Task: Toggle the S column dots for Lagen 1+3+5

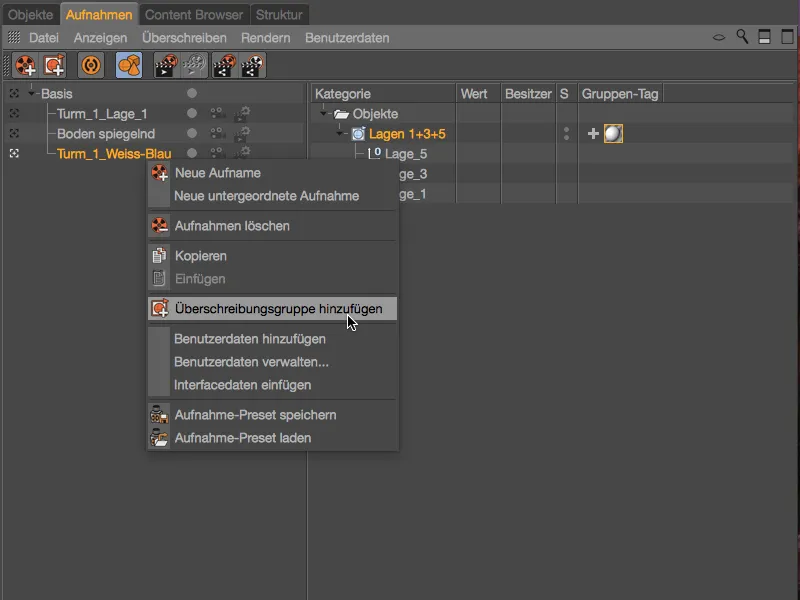Action: coord(566,134)
